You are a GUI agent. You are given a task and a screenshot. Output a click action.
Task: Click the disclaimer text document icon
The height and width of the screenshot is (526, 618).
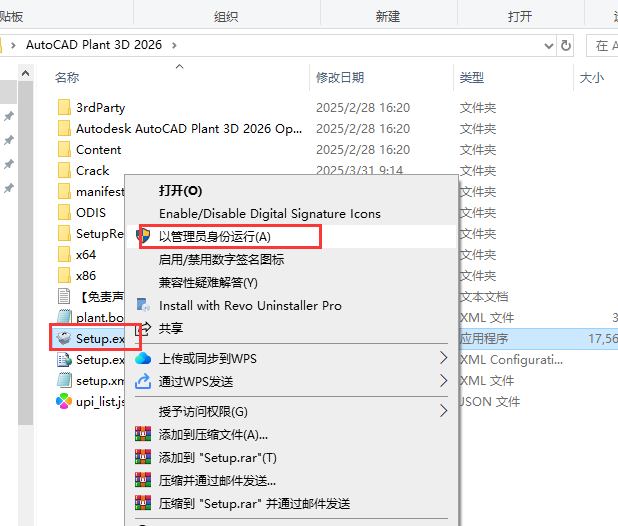(64, 296)
